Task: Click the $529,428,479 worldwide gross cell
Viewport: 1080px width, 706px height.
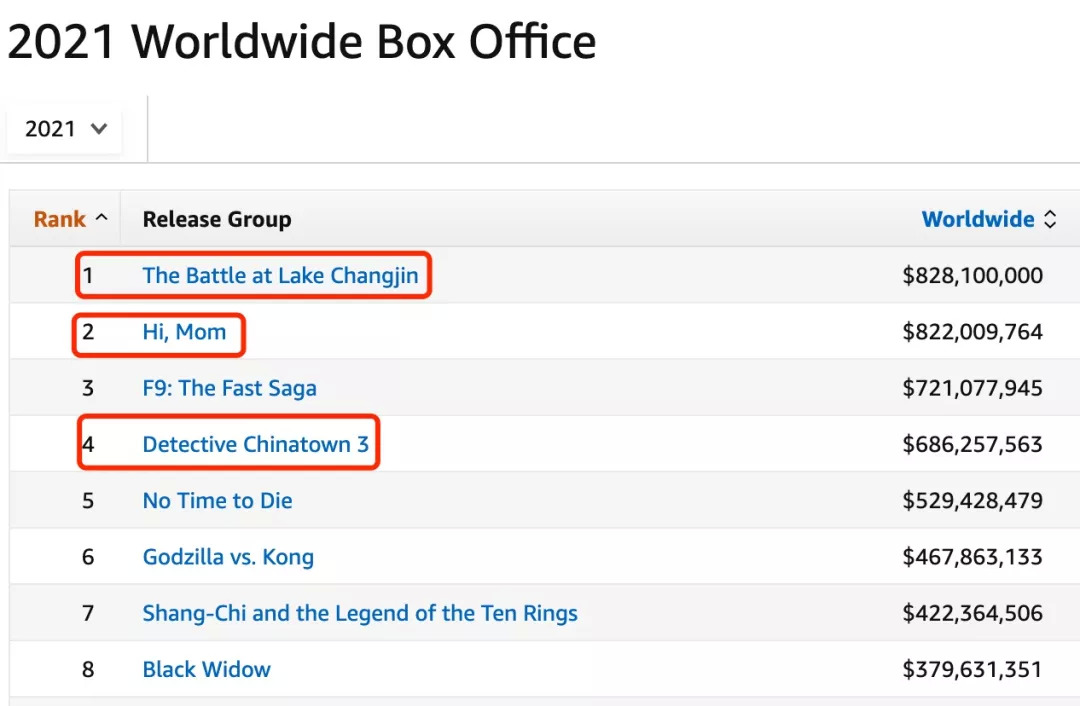Action: (x=972, y=501)
